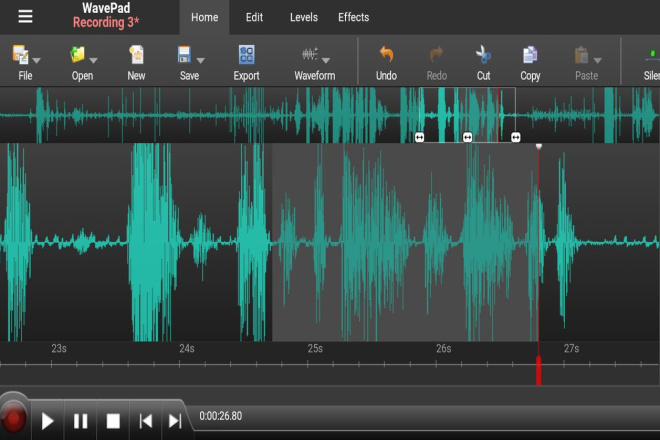Click the New file icon
Image resolution: width=660 pixels, height=440 pixels.
click(136, 55)
